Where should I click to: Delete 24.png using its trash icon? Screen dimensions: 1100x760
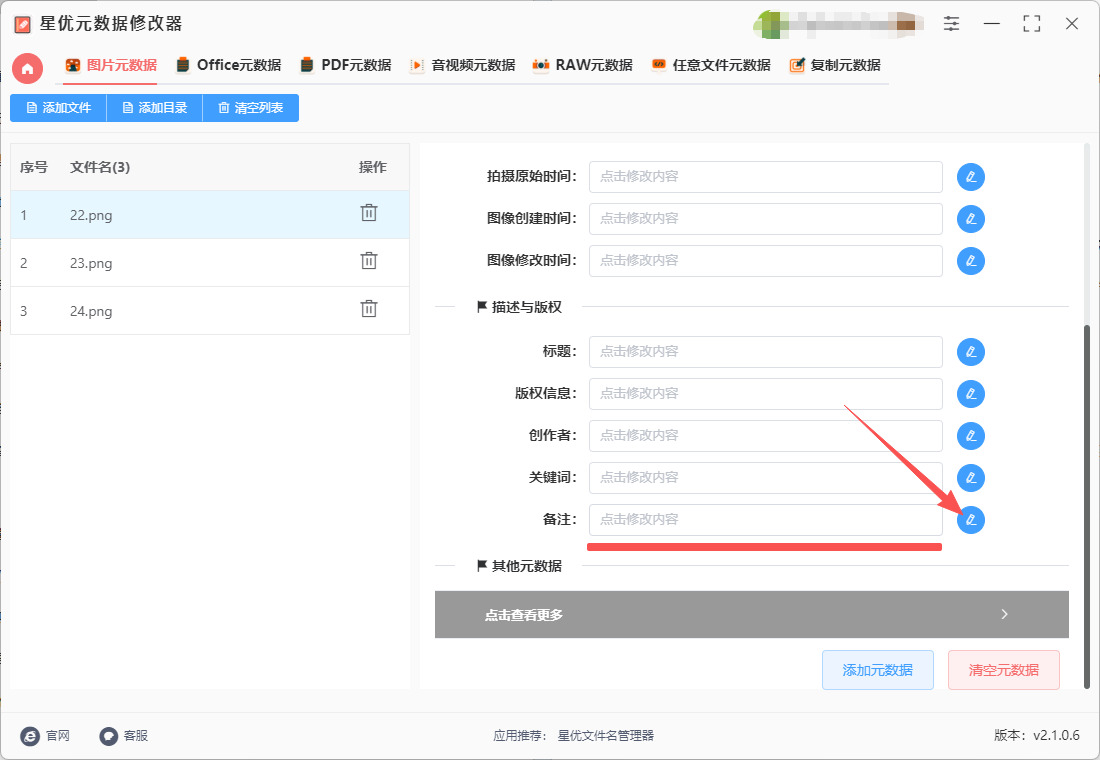click(369, 309)
